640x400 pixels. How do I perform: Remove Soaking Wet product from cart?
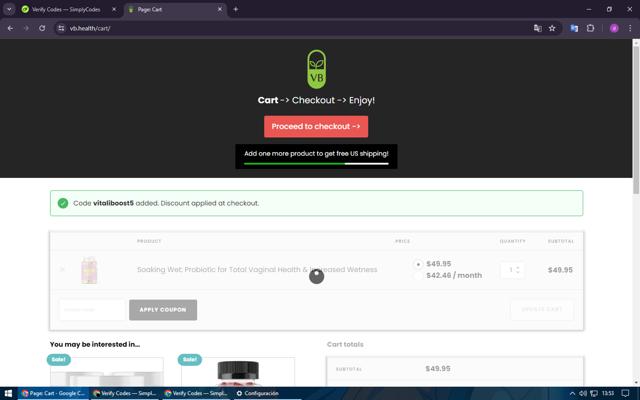[x=62, y=269]
